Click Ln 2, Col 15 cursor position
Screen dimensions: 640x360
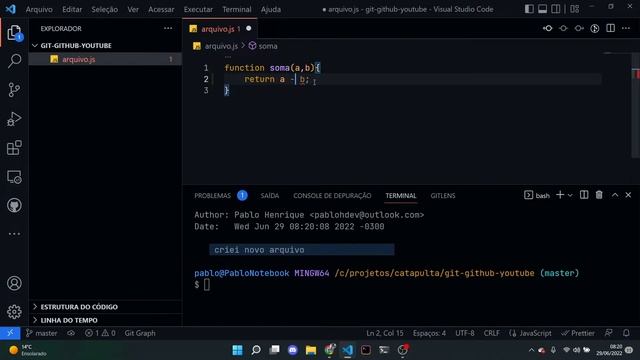[384, 333]
